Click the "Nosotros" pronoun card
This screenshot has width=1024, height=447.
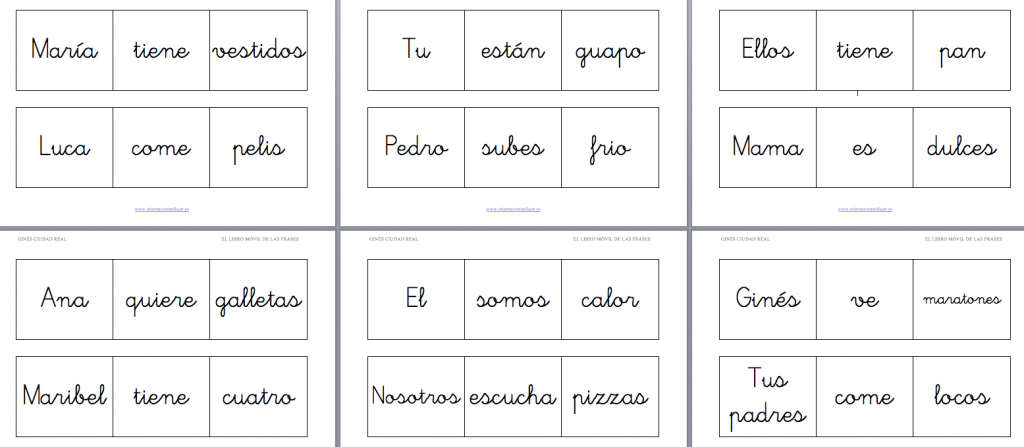[x=416, y=396]
